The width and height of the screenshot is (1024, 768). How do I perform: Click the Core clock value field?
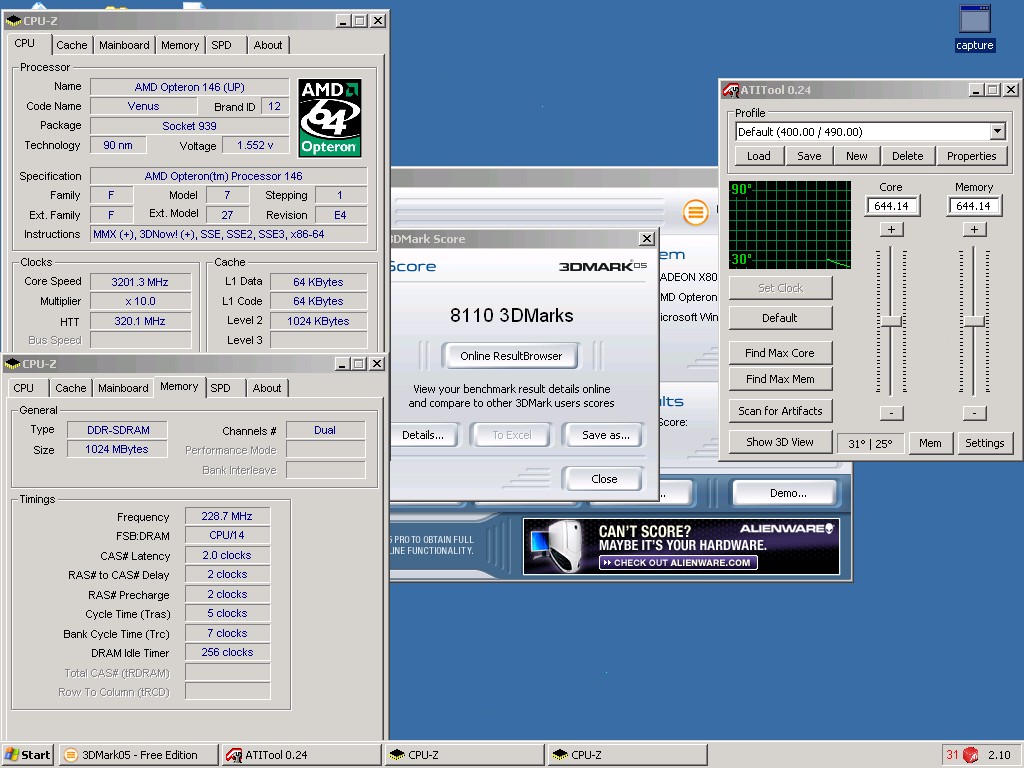(891, 206)
